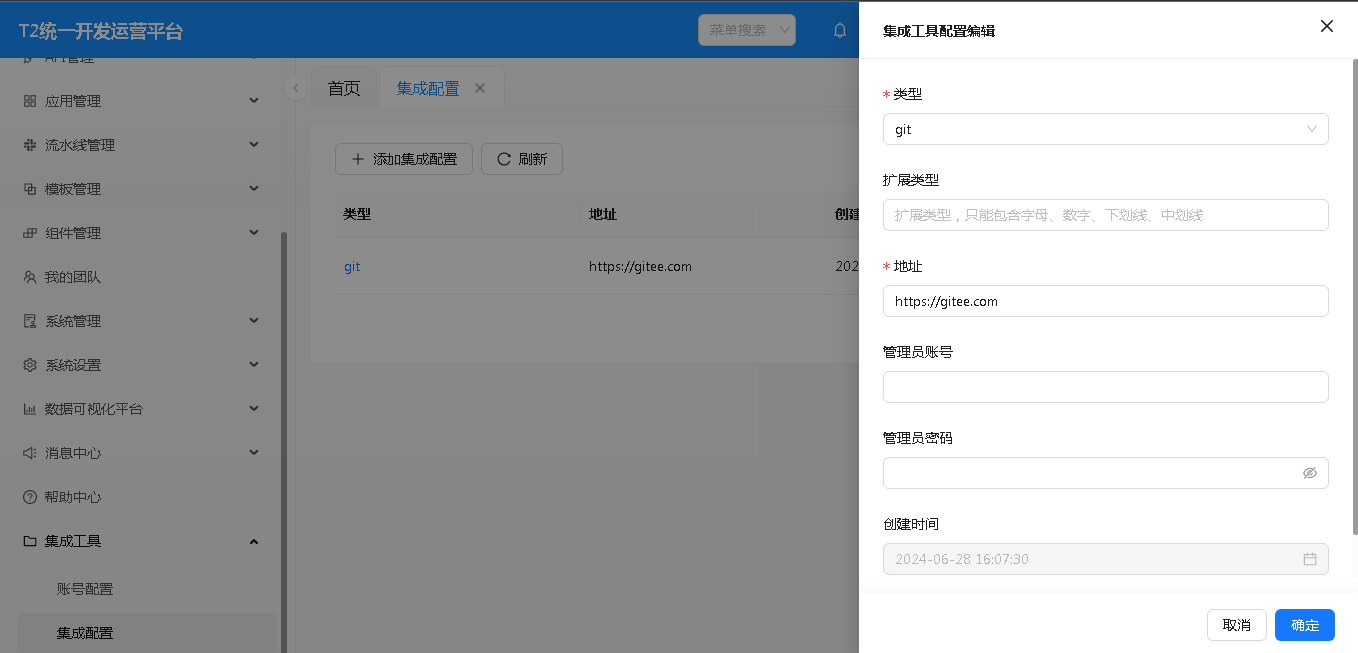Viewport: 1358px width, 653px height.
Task: Open the 菜单搜索 dropdown
Action: coord(747,30)
